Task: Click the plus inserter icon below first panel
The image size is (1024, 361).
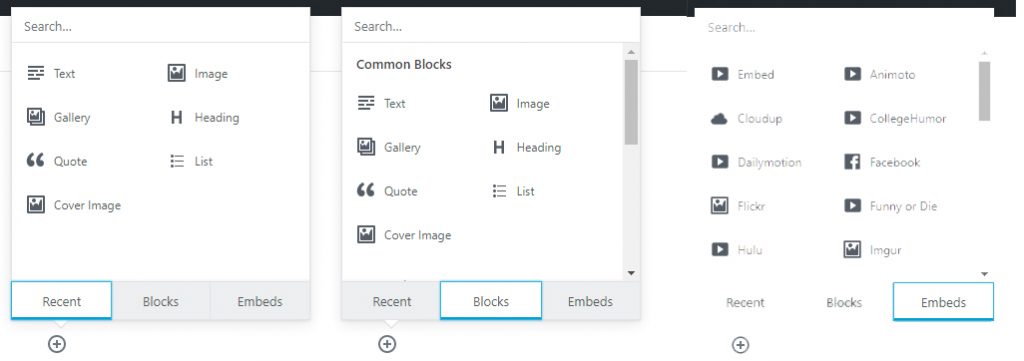Action: (x=57, y=343)
